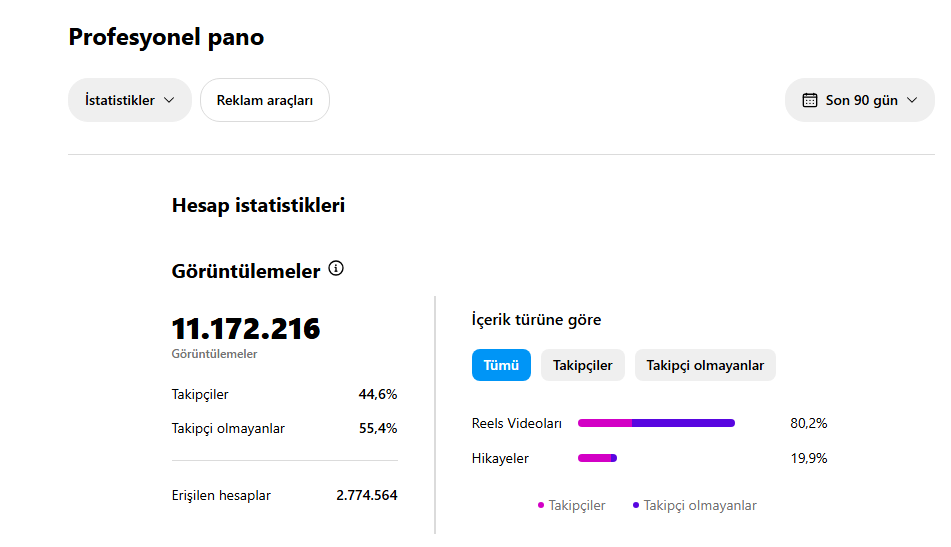This screenshot has width=951, height=547.
Task: Show the Takipçi olmayanlar filter
Action: point(705,365)
